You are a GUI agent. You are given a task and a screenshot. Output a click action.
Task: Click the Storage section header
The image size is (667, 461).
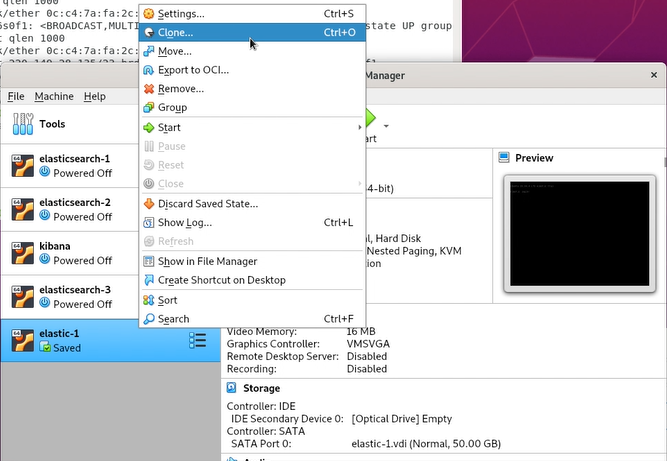(262, 388)
